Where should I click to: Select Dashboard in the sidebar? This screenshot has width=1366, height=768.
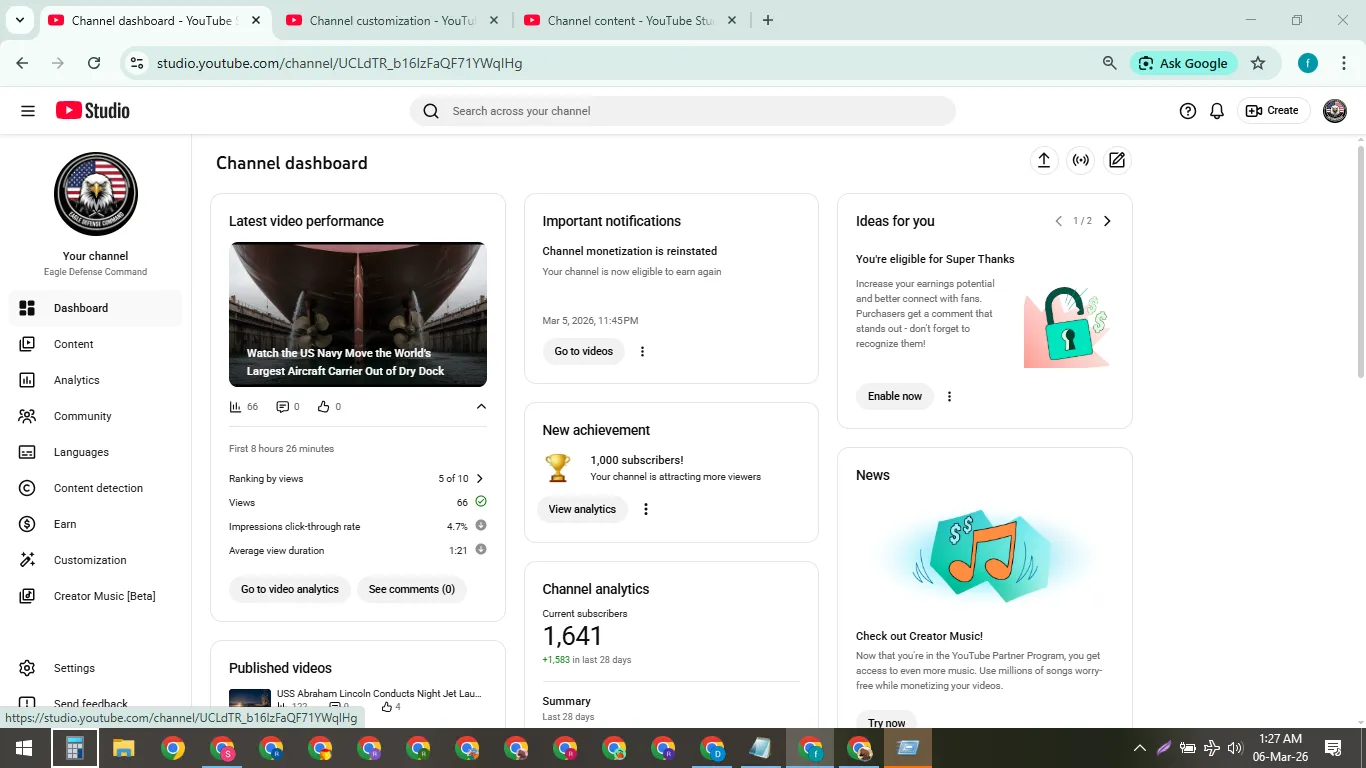point(96,308)
